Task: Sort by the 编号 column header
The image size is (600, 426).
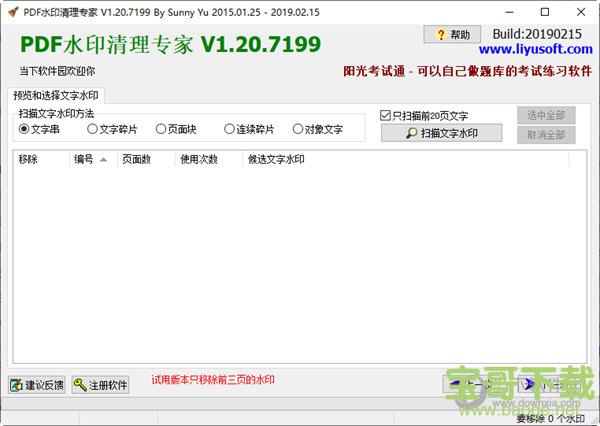Action: (94, 159)
